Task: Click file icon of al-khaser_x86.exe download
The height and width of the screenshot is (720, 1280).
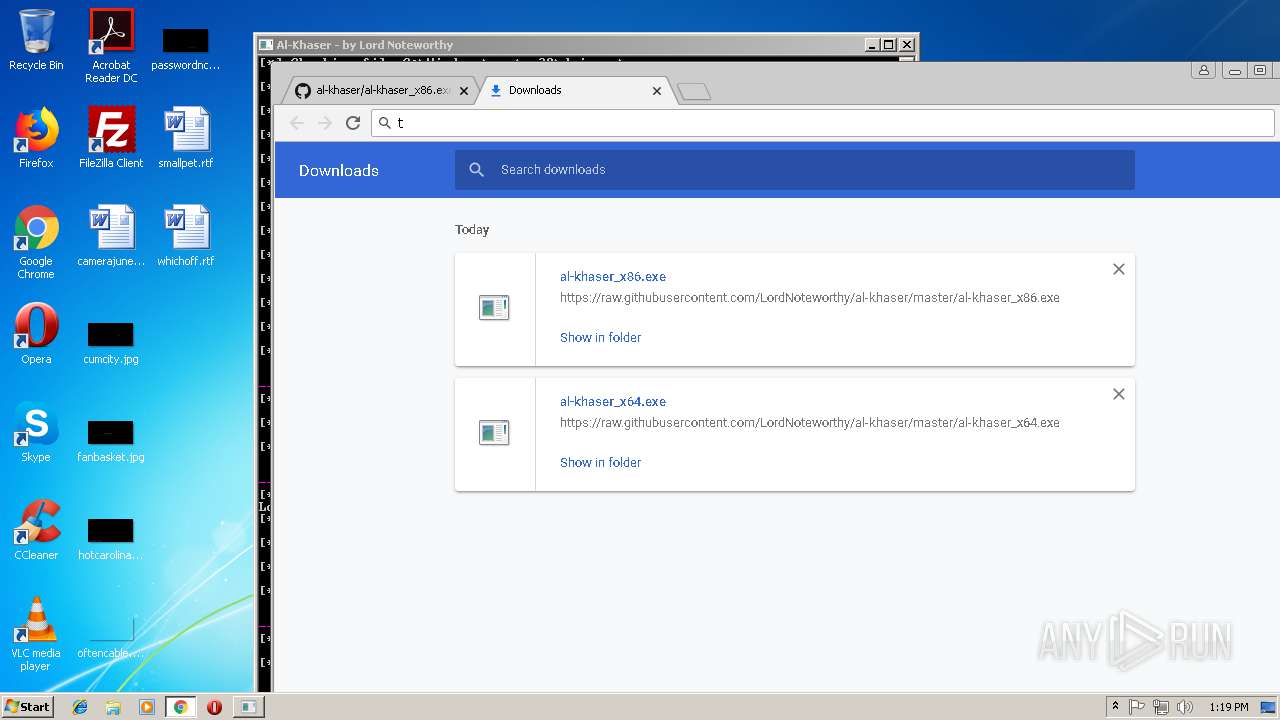Action: (494, 308)
